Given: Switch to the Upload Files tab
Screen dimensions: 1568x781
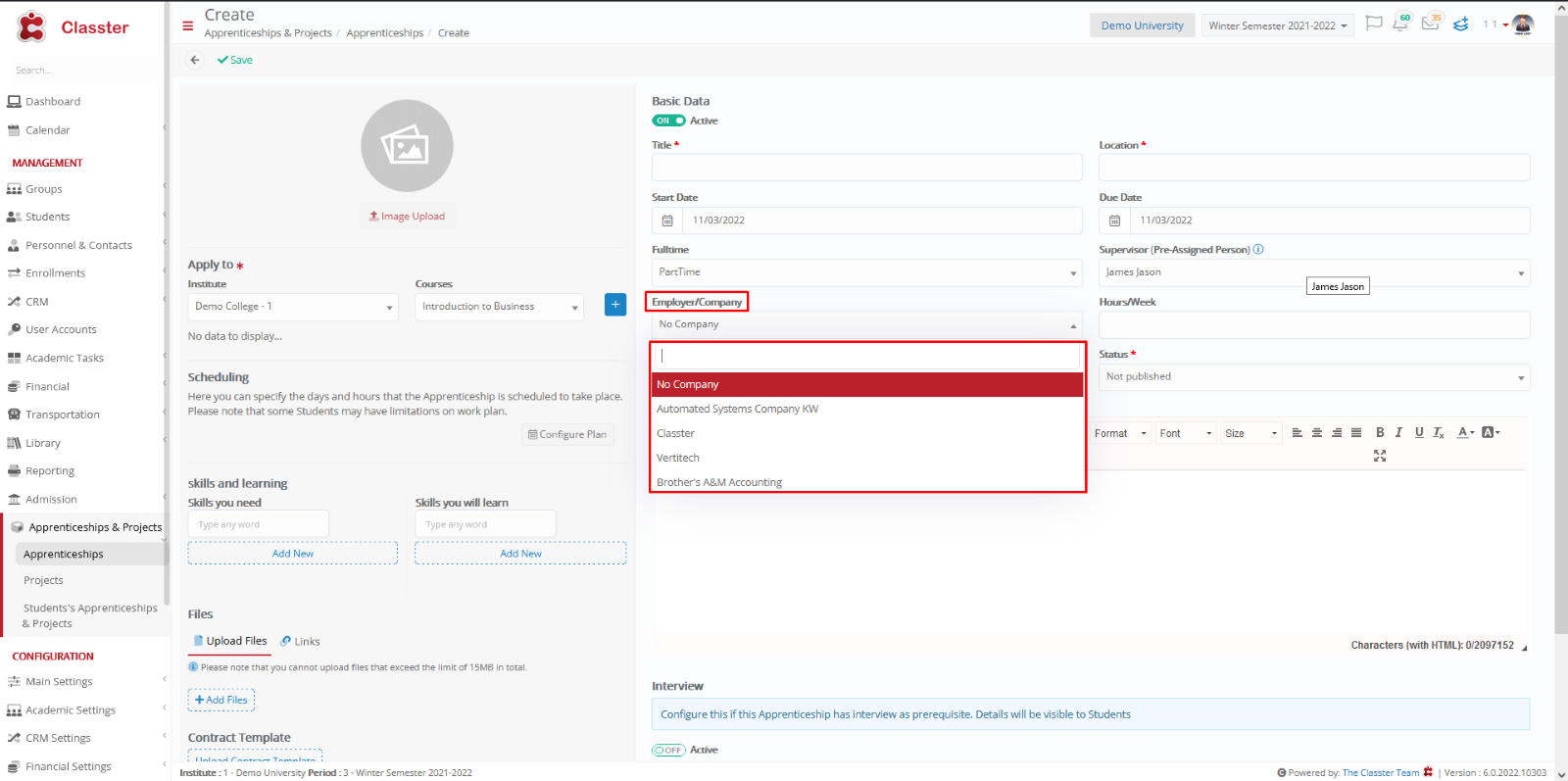Looking at the screenshot, I should (x=229, y=641).
